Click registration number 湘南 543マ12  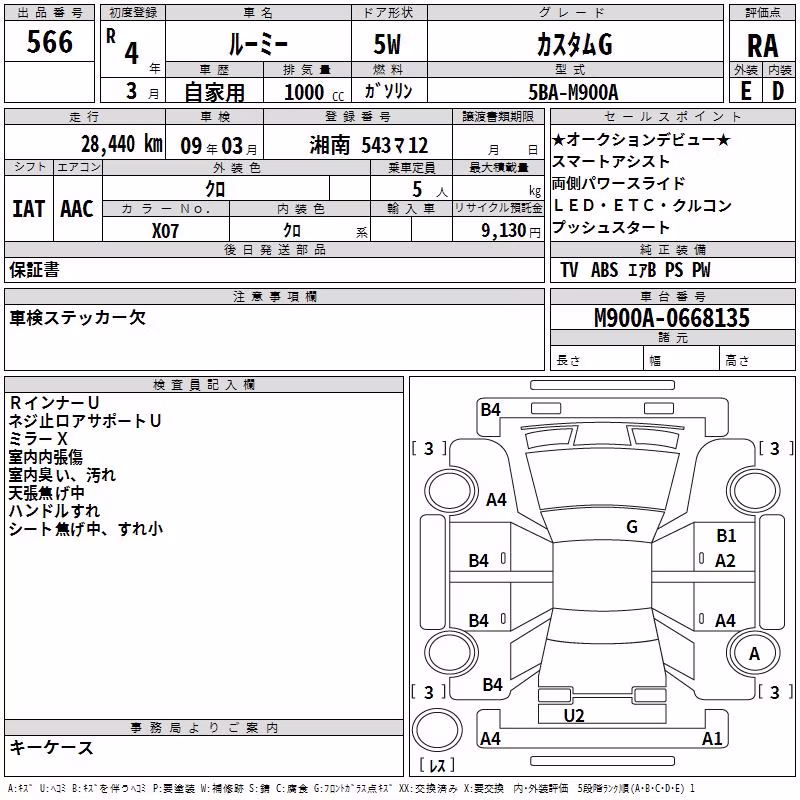click(x=368, y=145)
